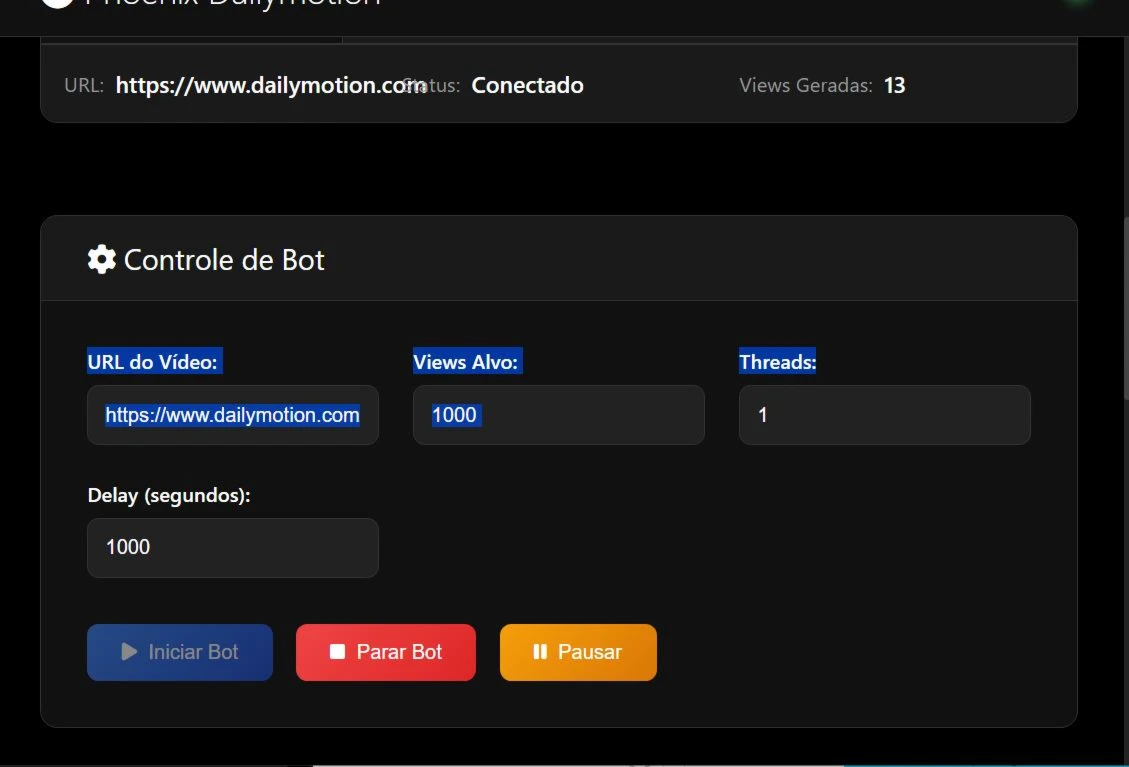Click the URL do Vídeo label
This screenshot has height=767, width=1129.
[153, 362]
